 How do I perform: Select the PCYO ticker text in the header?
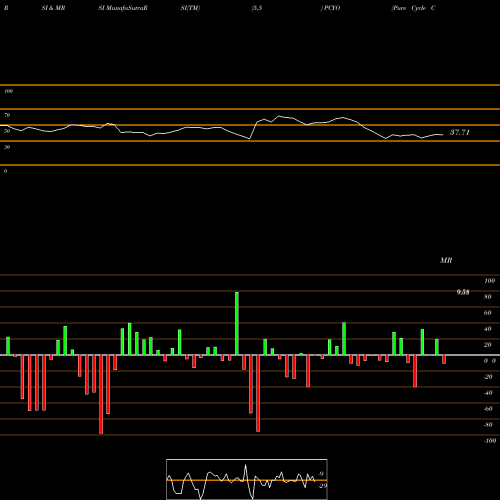(332, 8)
